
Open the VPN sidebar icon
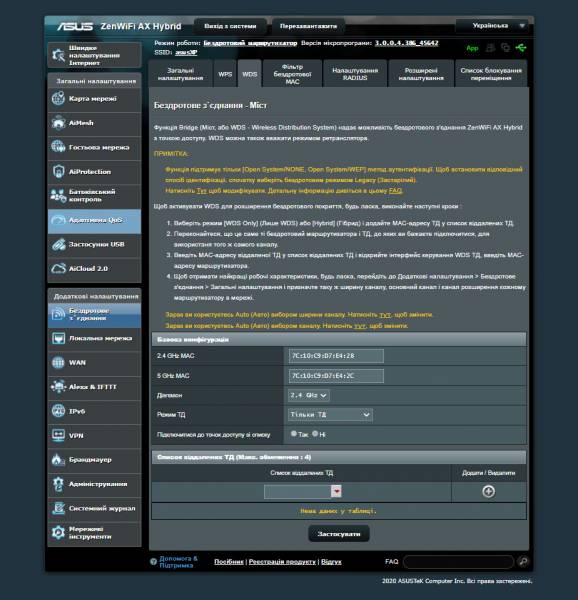pos(59,435)
